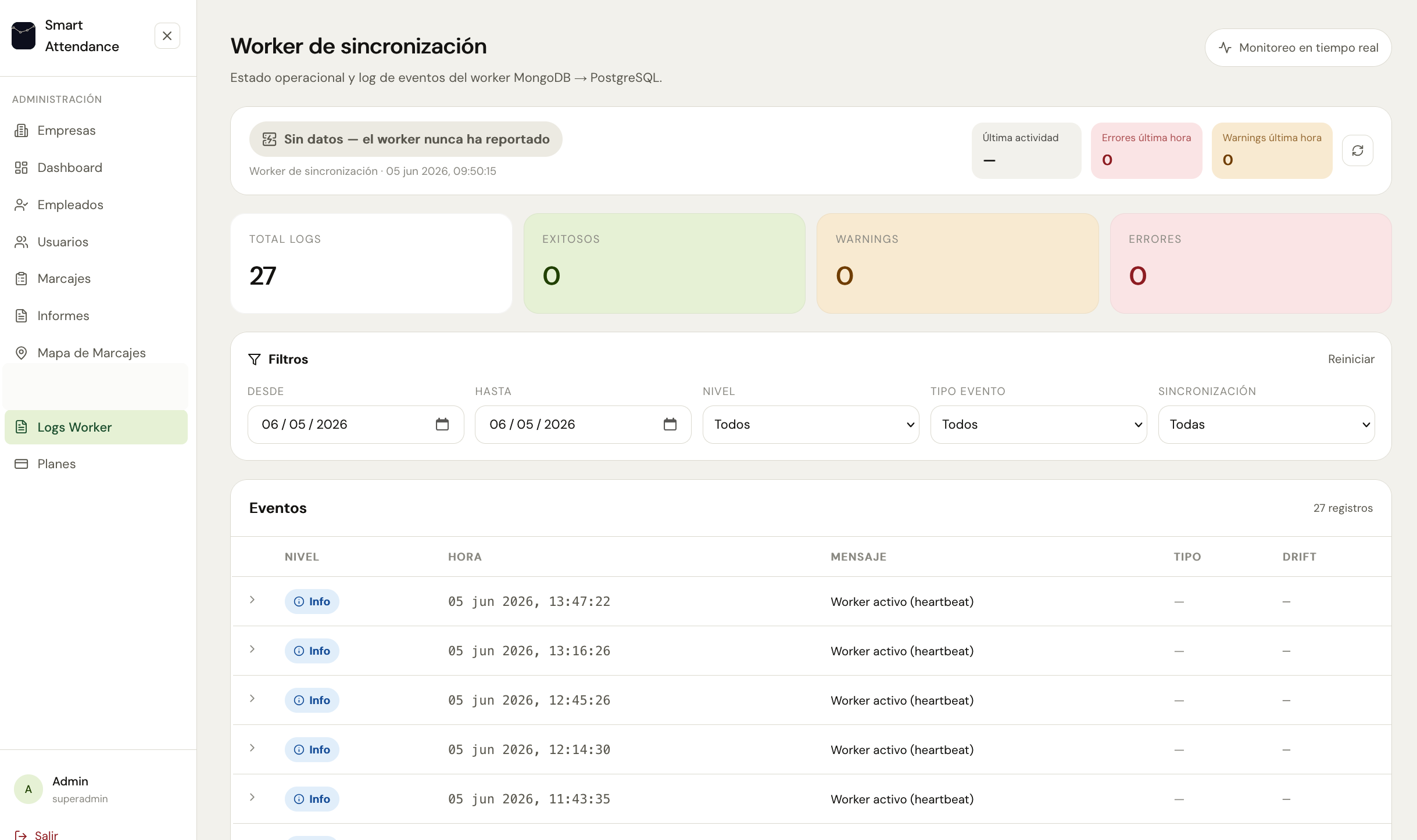Click the Mapa de Marcajes pin icon

[21, 353]
